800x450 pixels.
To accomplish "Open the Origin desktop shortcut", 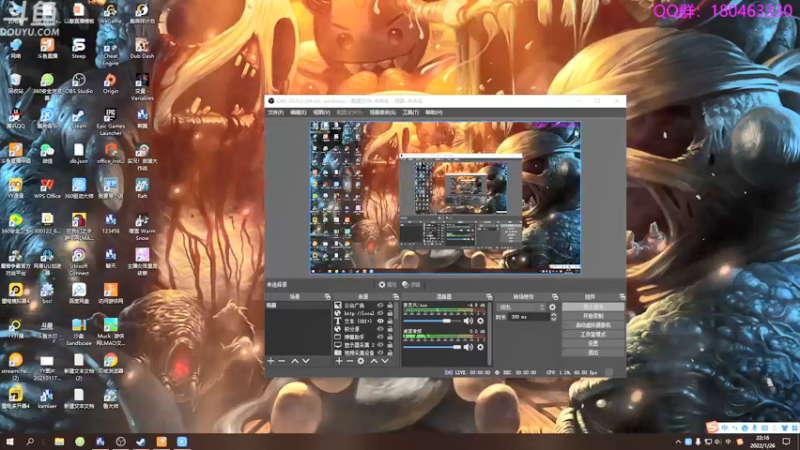I will pyautogui.click(x=110, y=84).
